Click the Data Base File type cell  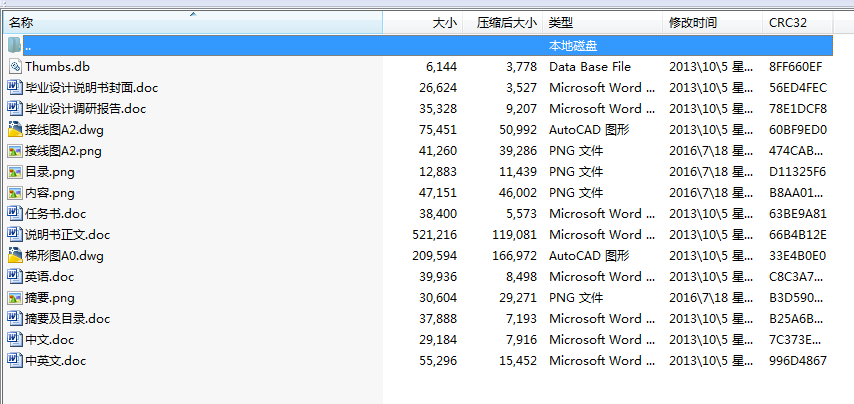590,66
